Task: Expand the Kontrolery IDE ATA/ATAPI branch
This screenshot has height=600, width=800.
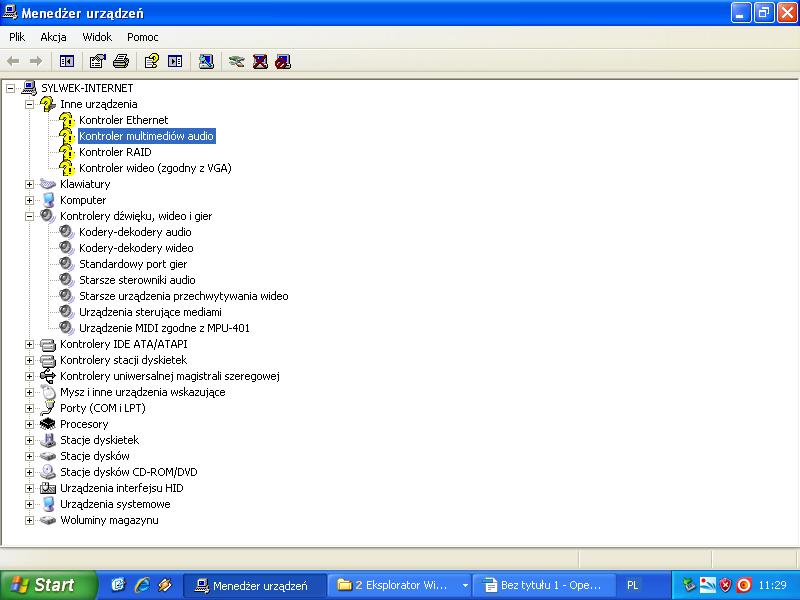Action: [x=30, y=344]
